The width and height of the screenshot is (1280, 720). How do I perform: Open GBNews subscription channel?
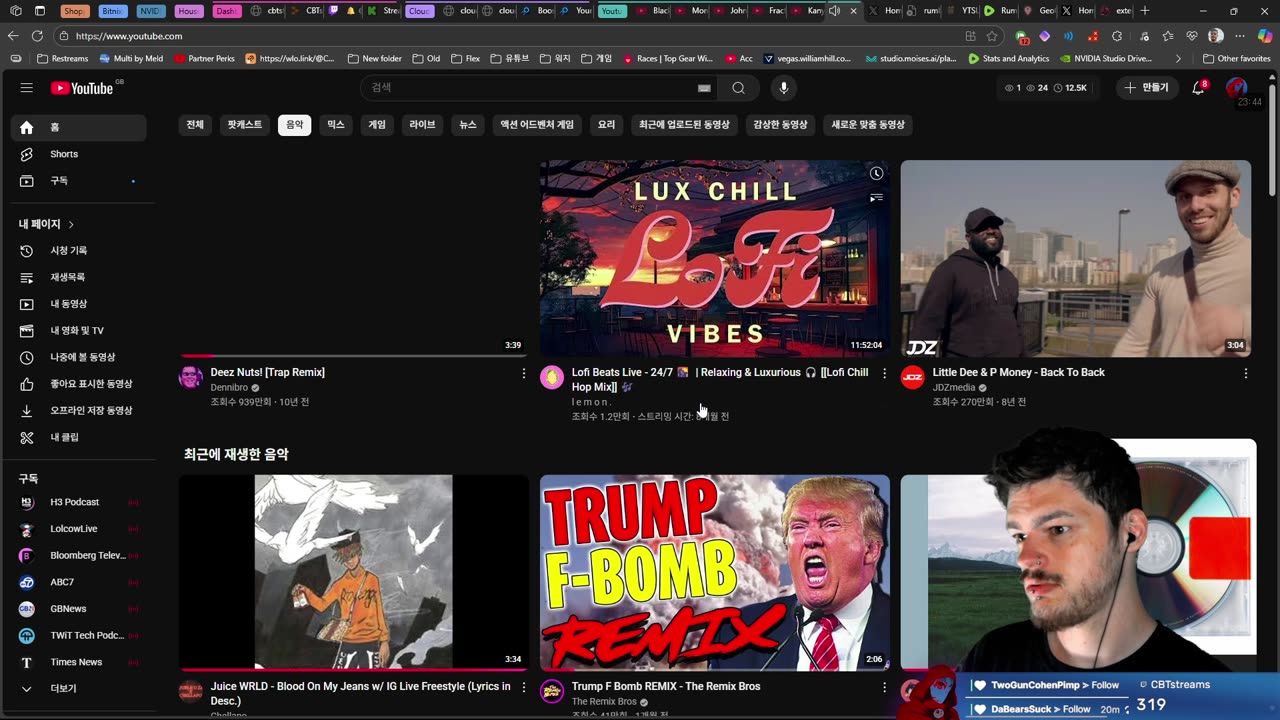[x=78, y=609]
